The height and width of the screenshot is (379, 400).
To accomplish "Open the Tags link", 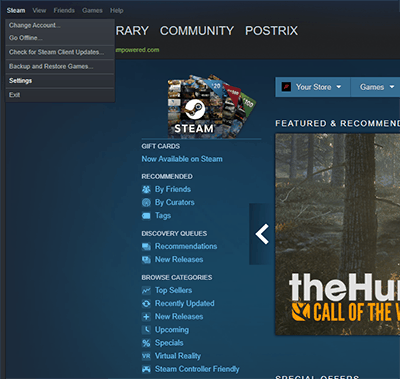I will click(163, 216).
